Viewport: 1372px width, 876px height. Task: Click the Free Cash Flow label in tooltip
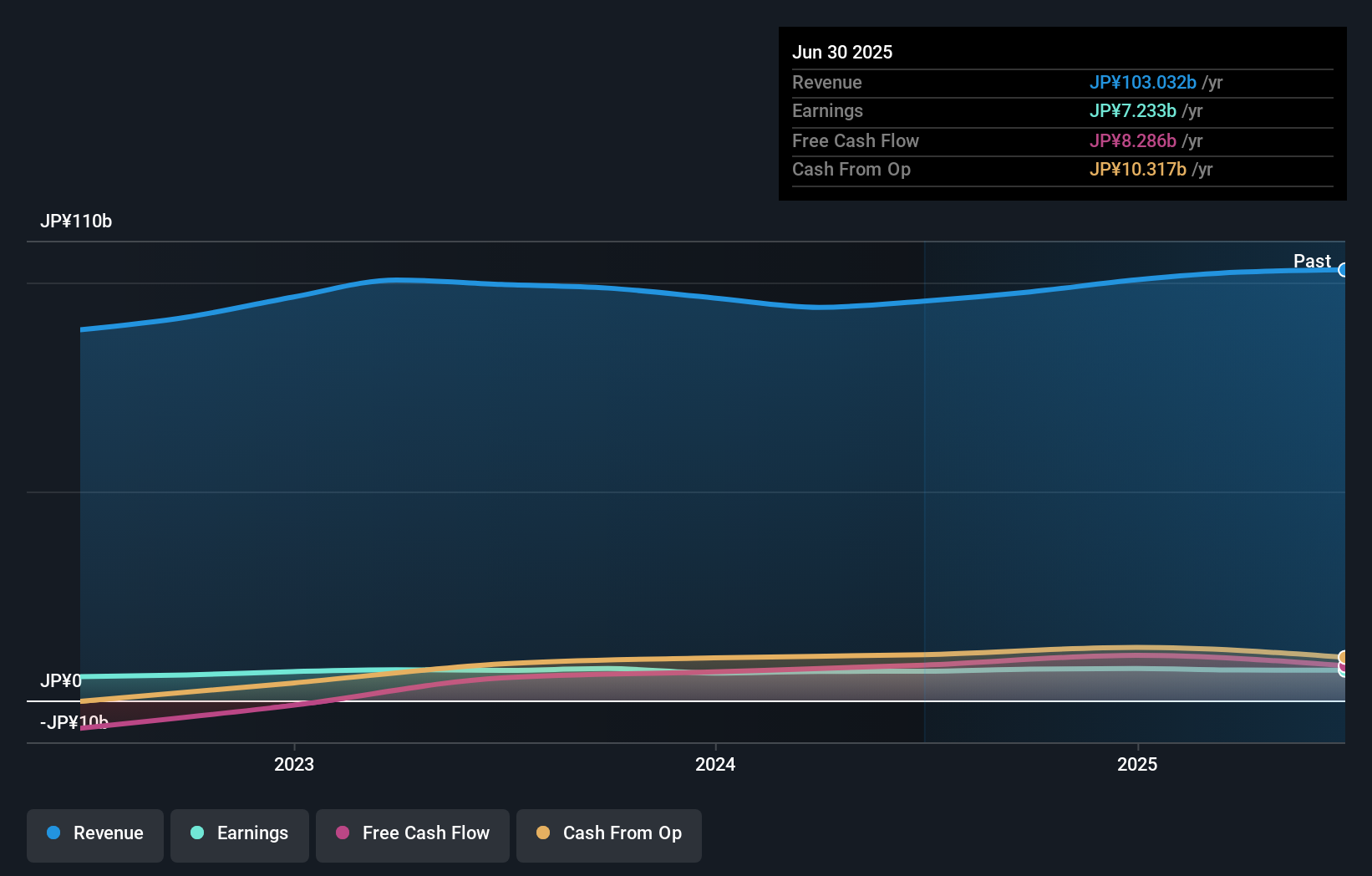[x=855, y=140]
